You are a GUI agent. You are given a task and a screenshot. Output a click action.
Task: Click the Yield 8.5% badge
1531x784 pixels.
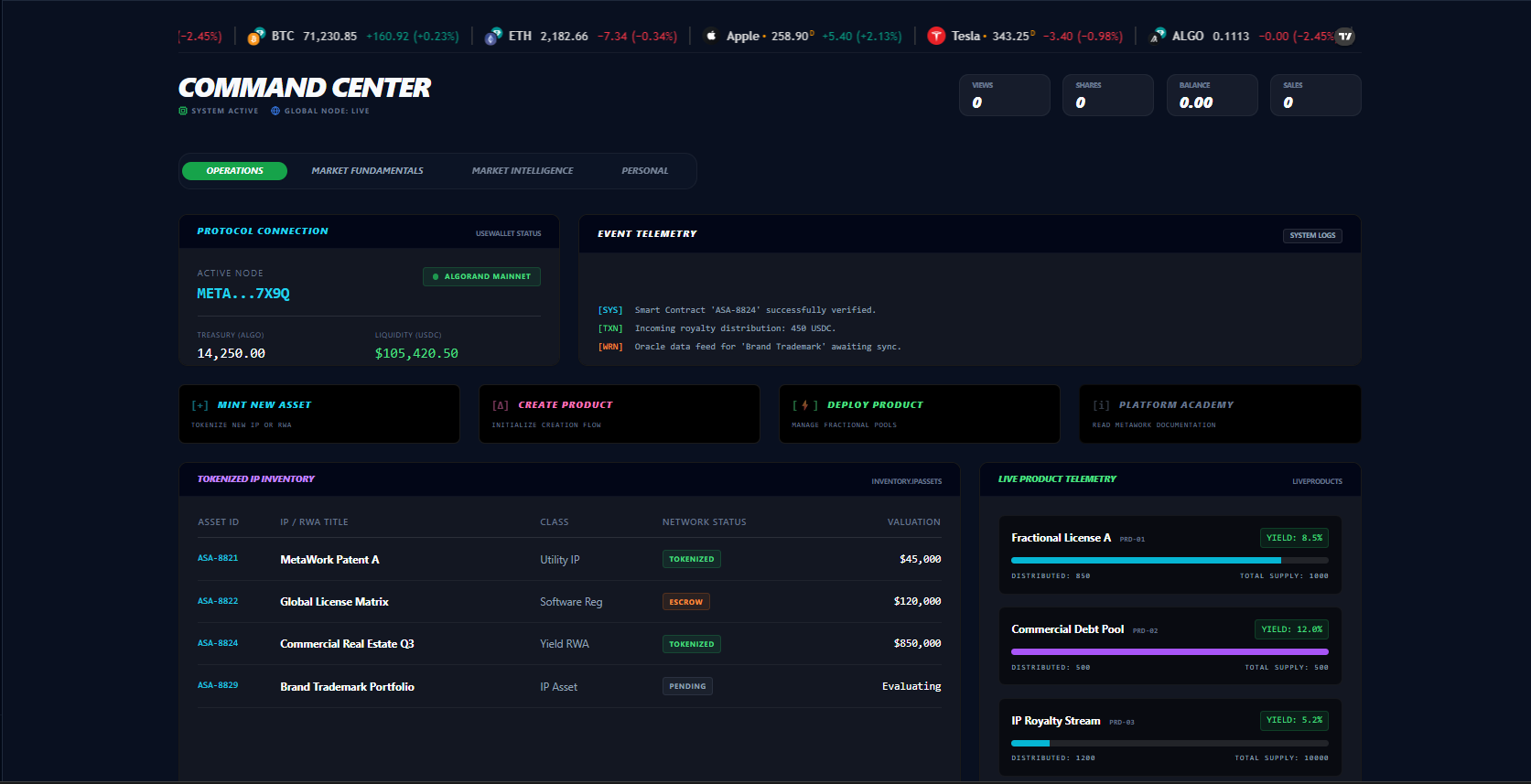point(1294,538)
